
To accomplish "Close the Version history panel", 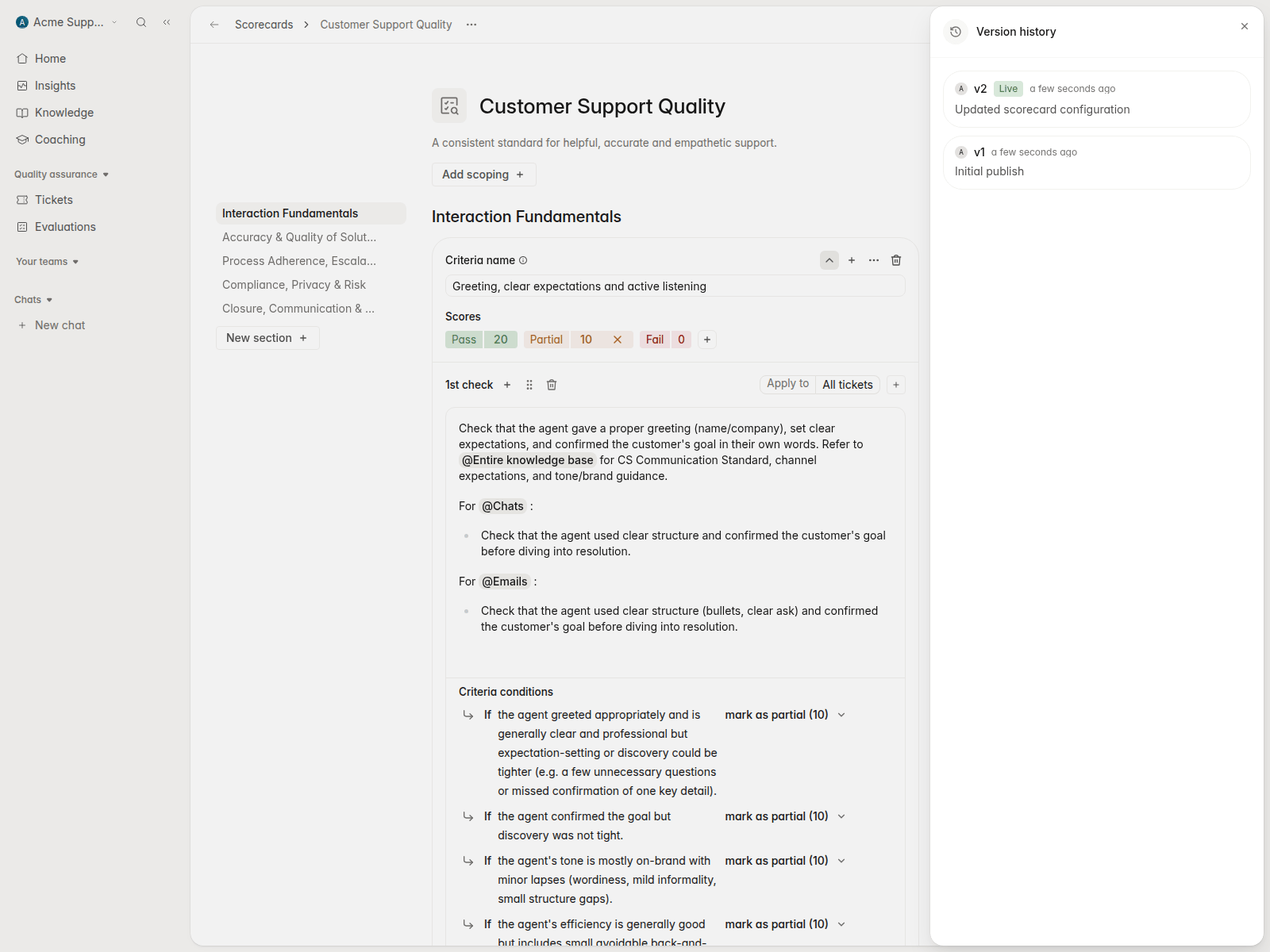I will click(x=1245, y=26).
